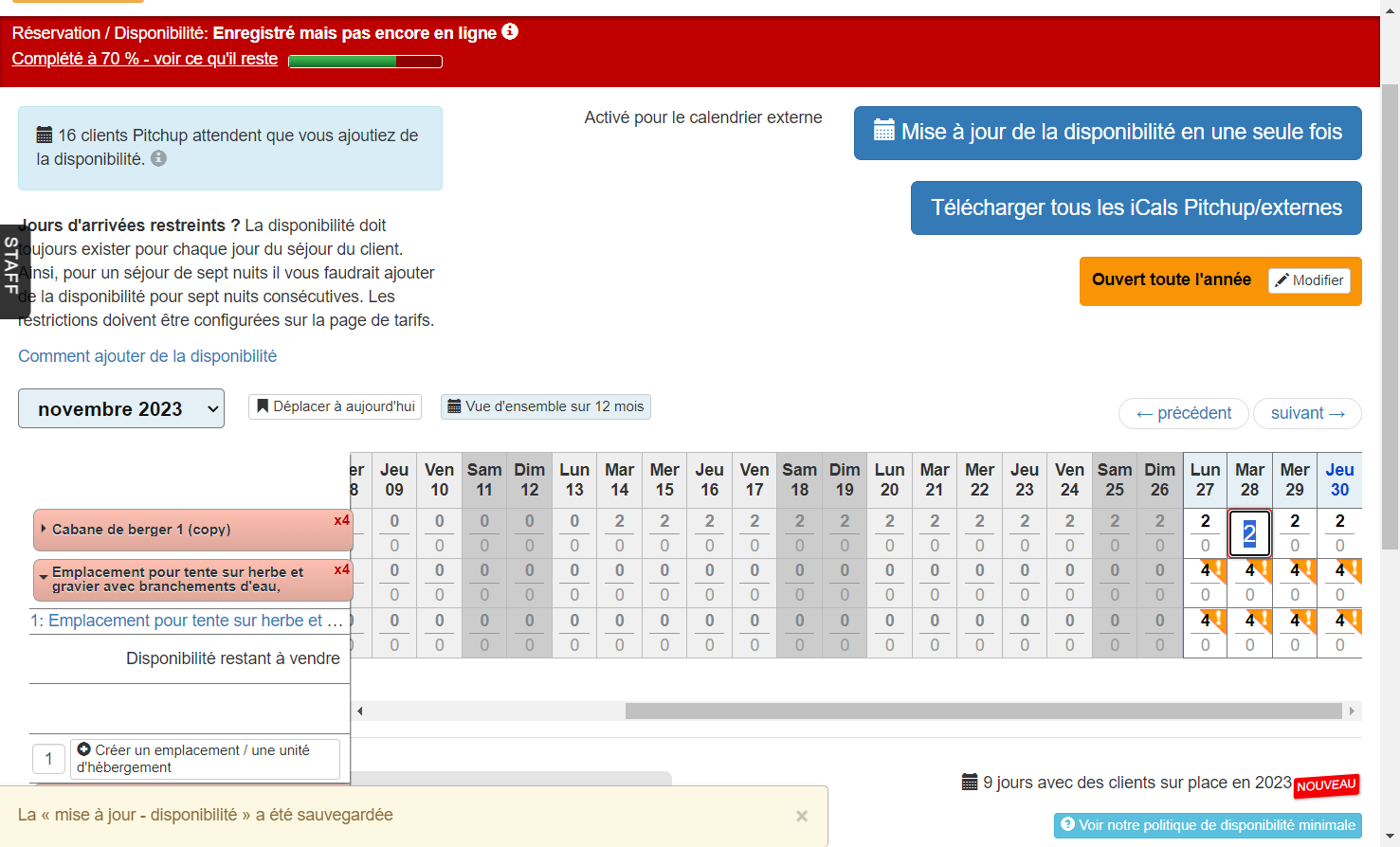Click the 'Jeu 30' column header

[1339, 480]
